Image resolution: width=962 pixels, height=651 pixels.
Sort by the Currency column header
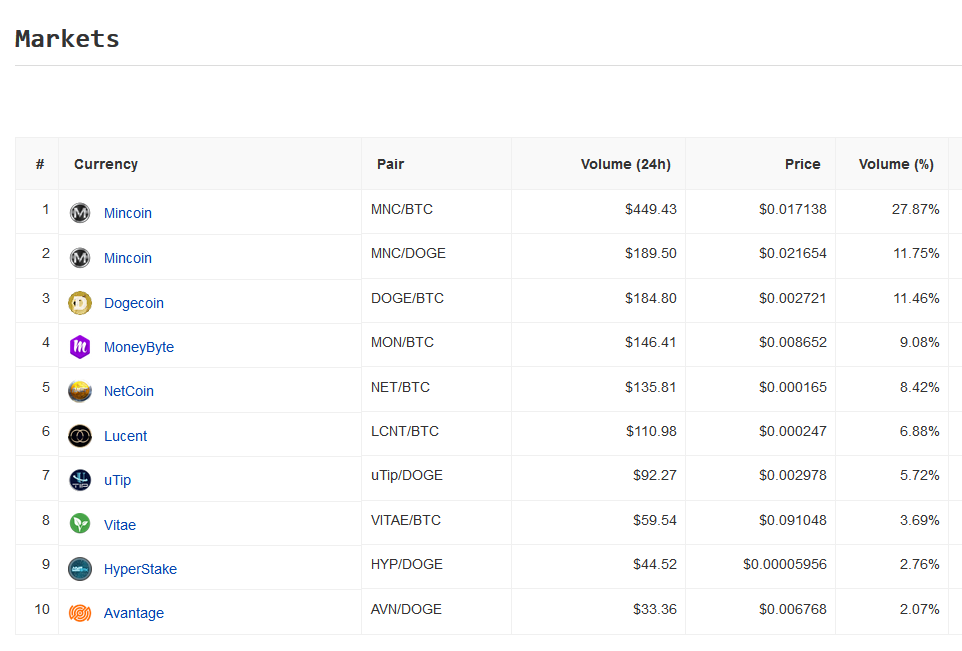[x=106, y=164]
